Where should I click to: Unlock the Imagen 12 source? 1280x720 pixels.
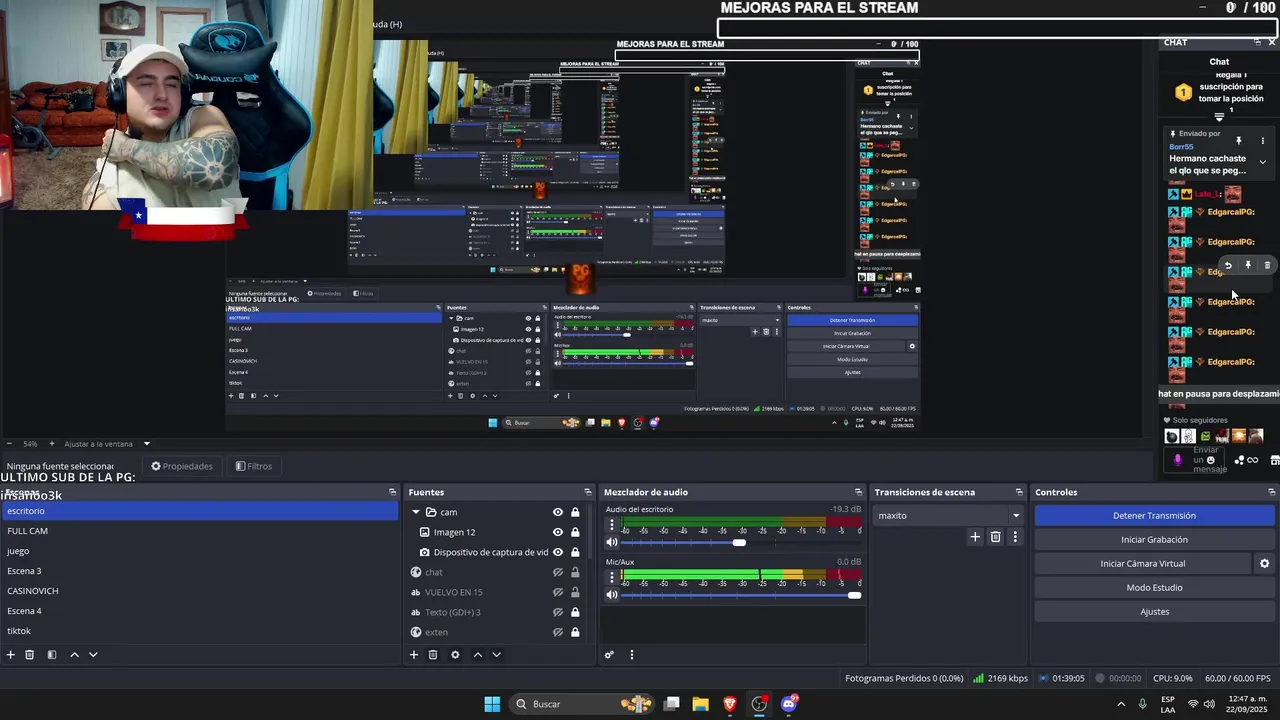coord(575,532)
